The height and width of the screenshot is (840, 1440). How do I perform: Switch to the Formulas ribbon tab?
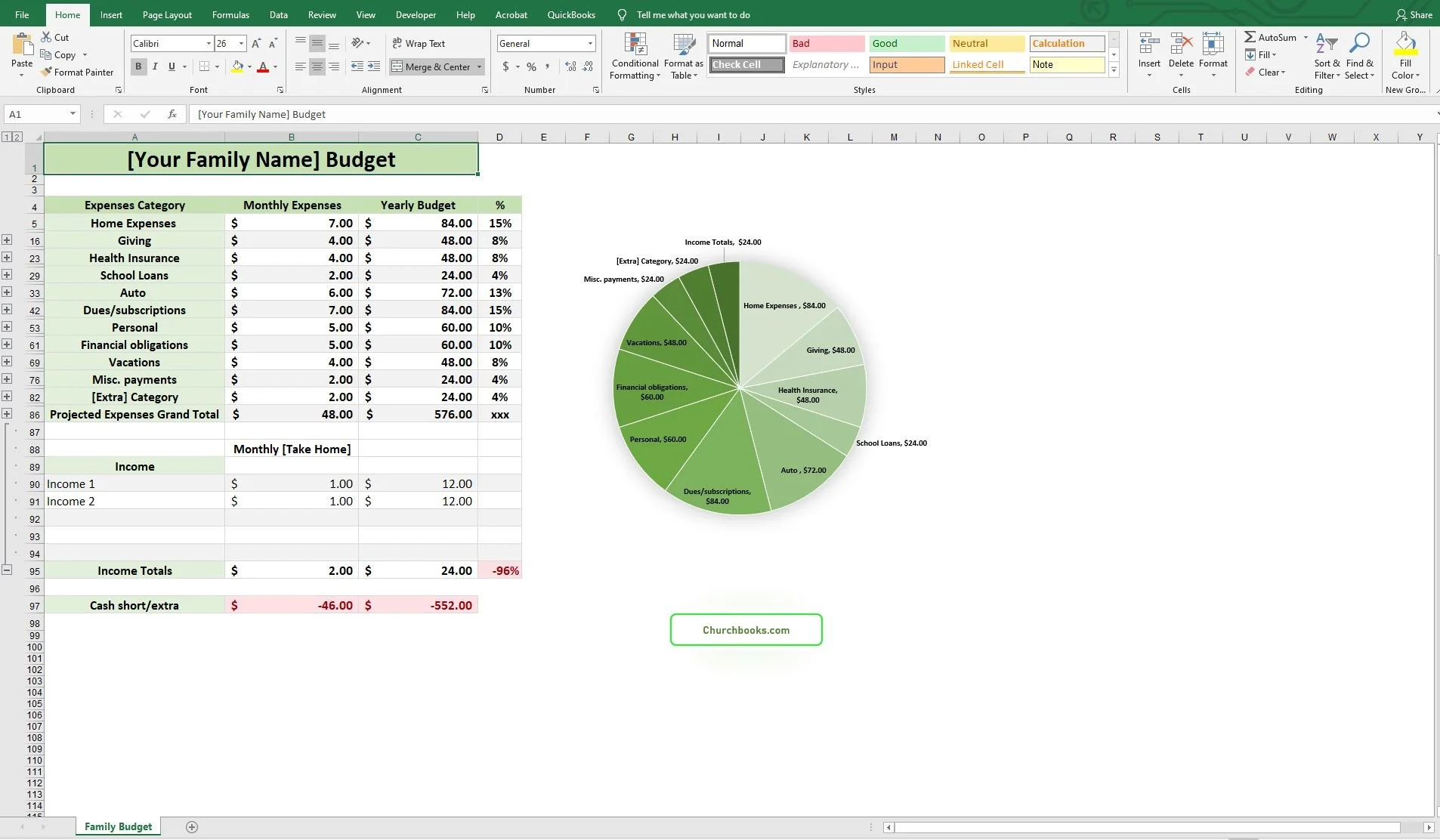point(230,14)
